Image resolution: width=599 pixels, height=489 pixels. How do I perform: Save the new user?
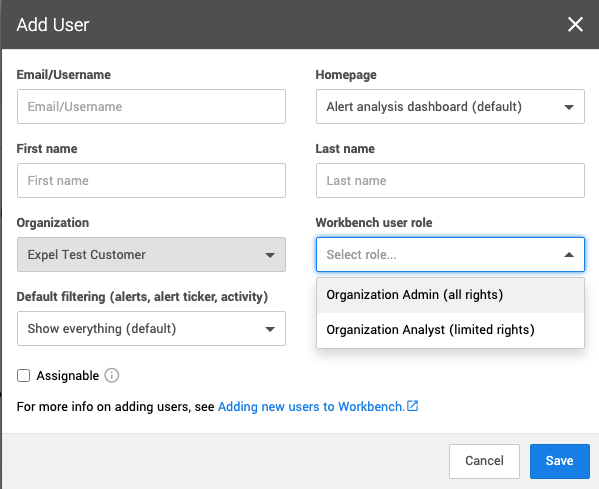click(559, 461)
